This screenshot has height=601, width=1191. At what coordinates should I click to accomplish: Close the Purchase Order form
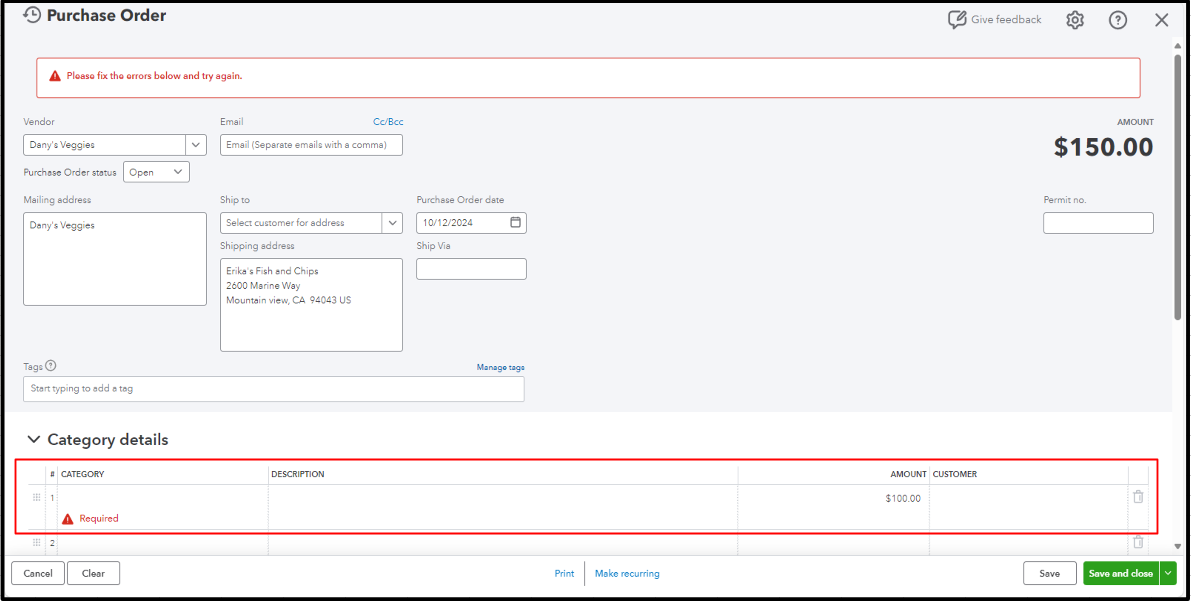point(1161,21)
